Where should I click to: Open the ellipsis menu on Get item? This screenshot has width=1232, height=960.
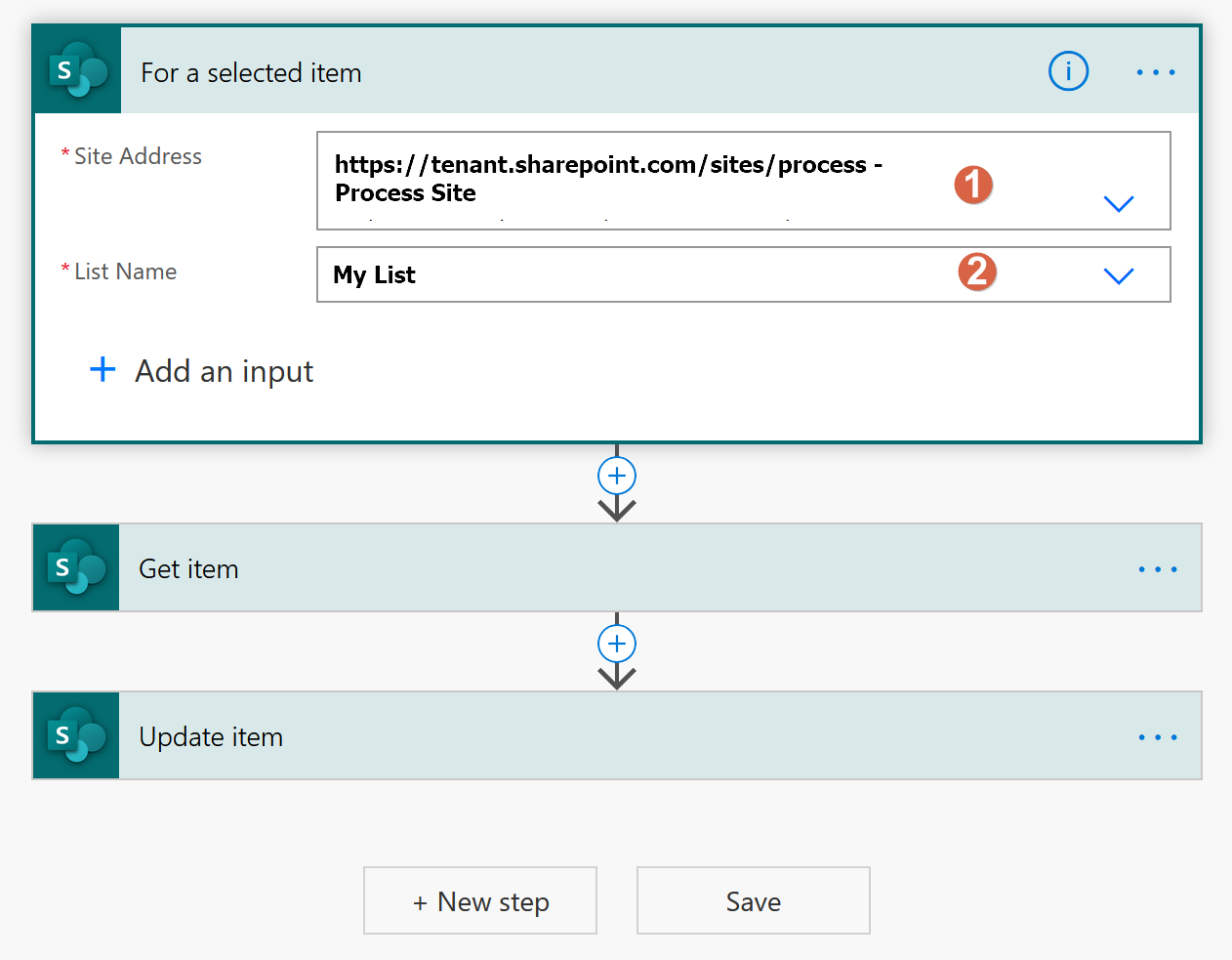point(1158,567)
